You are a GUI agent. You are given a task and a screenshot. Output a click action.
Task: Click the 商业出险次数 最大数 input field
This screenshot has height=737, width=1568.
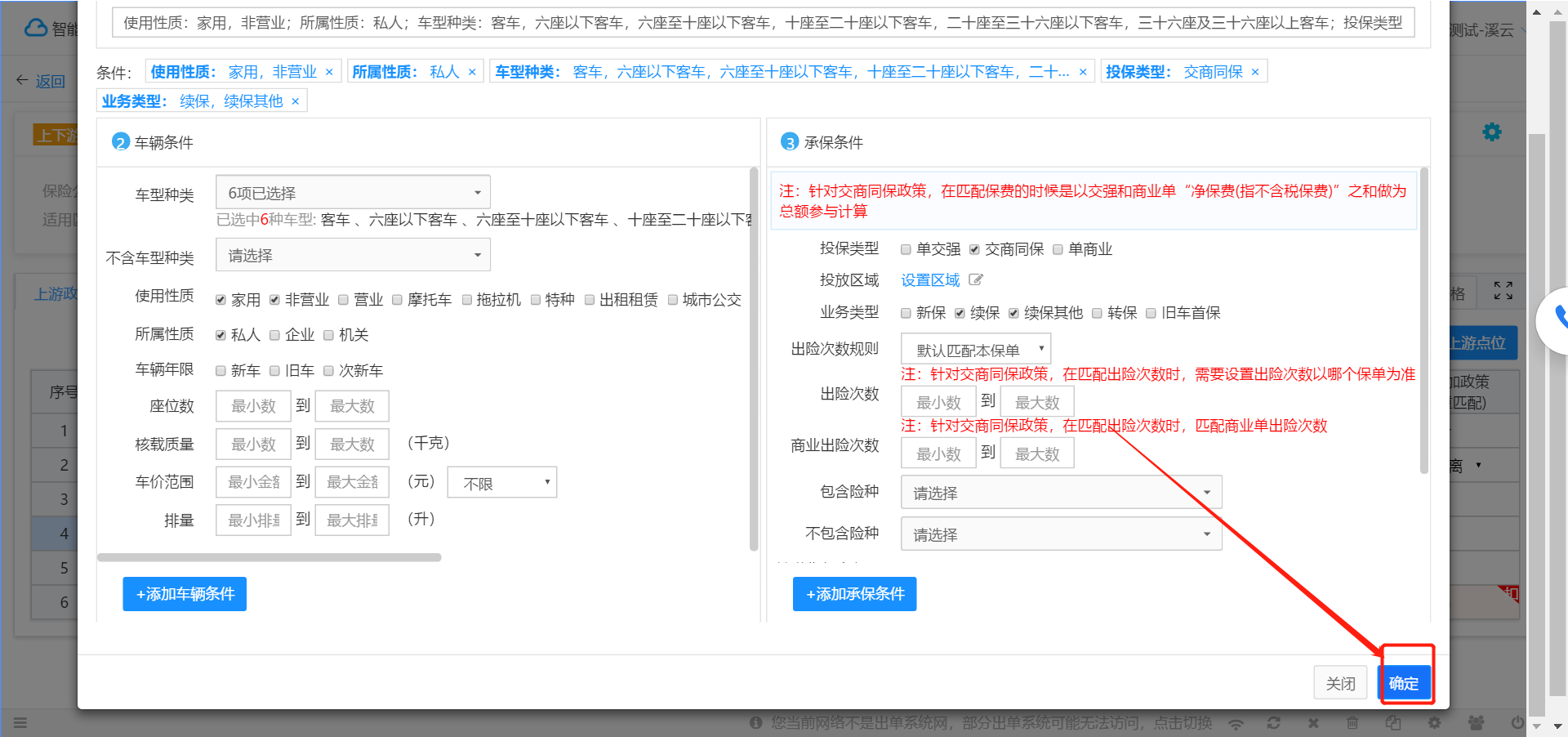click(1037, 453)
